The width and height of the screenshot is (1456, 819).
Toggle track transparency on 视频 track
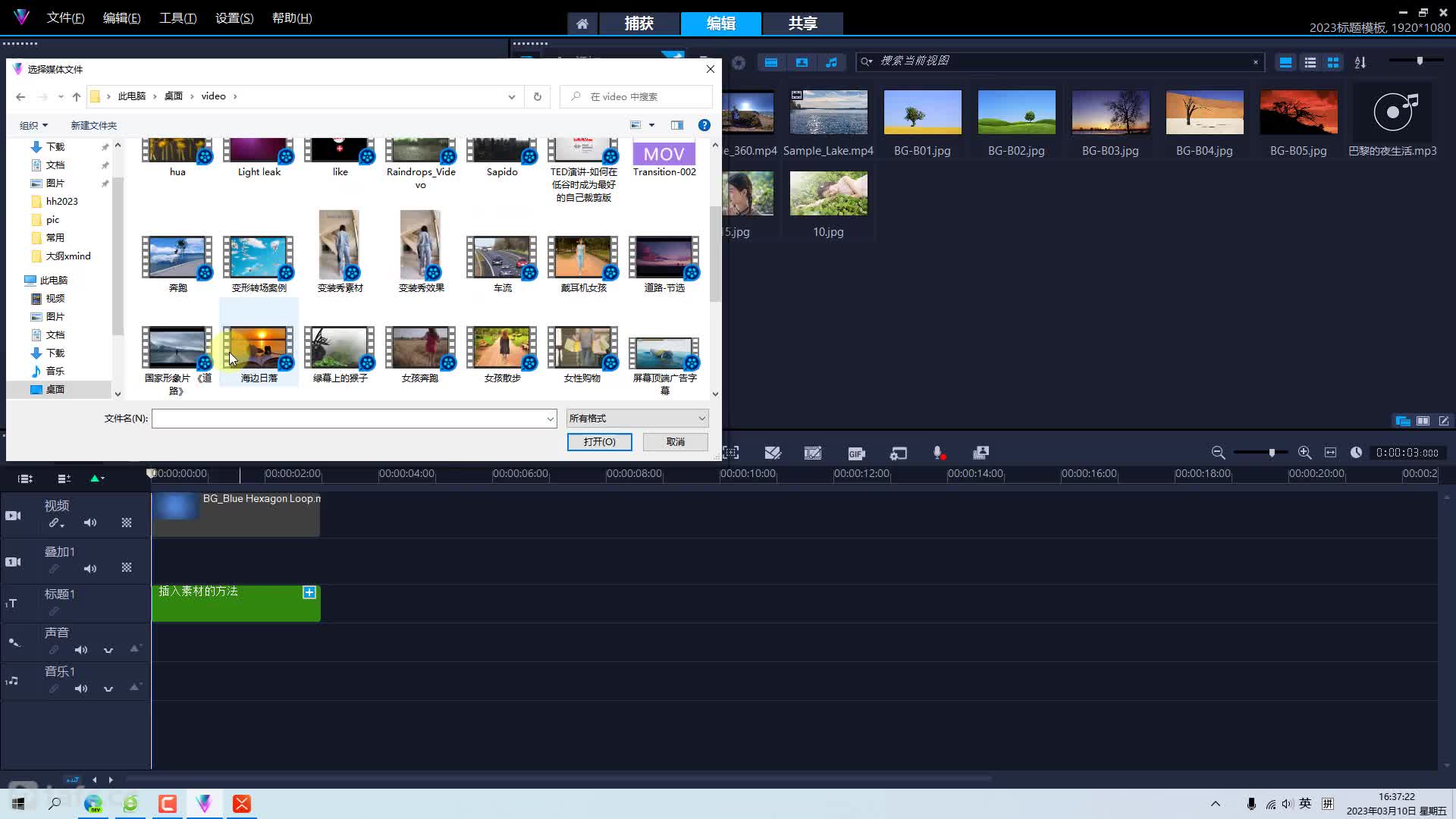click(x=127, y=522)
